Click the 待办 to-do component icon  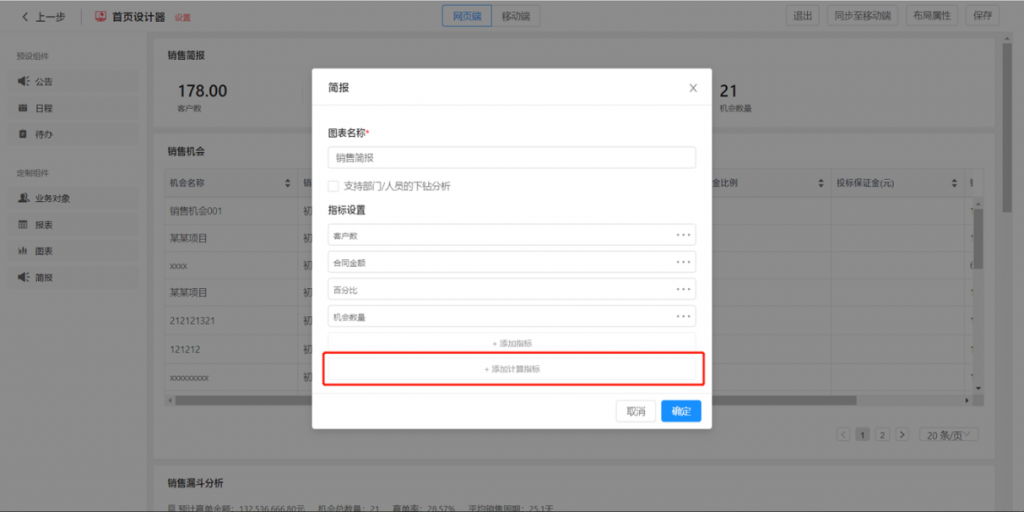[x=23, y=134]
